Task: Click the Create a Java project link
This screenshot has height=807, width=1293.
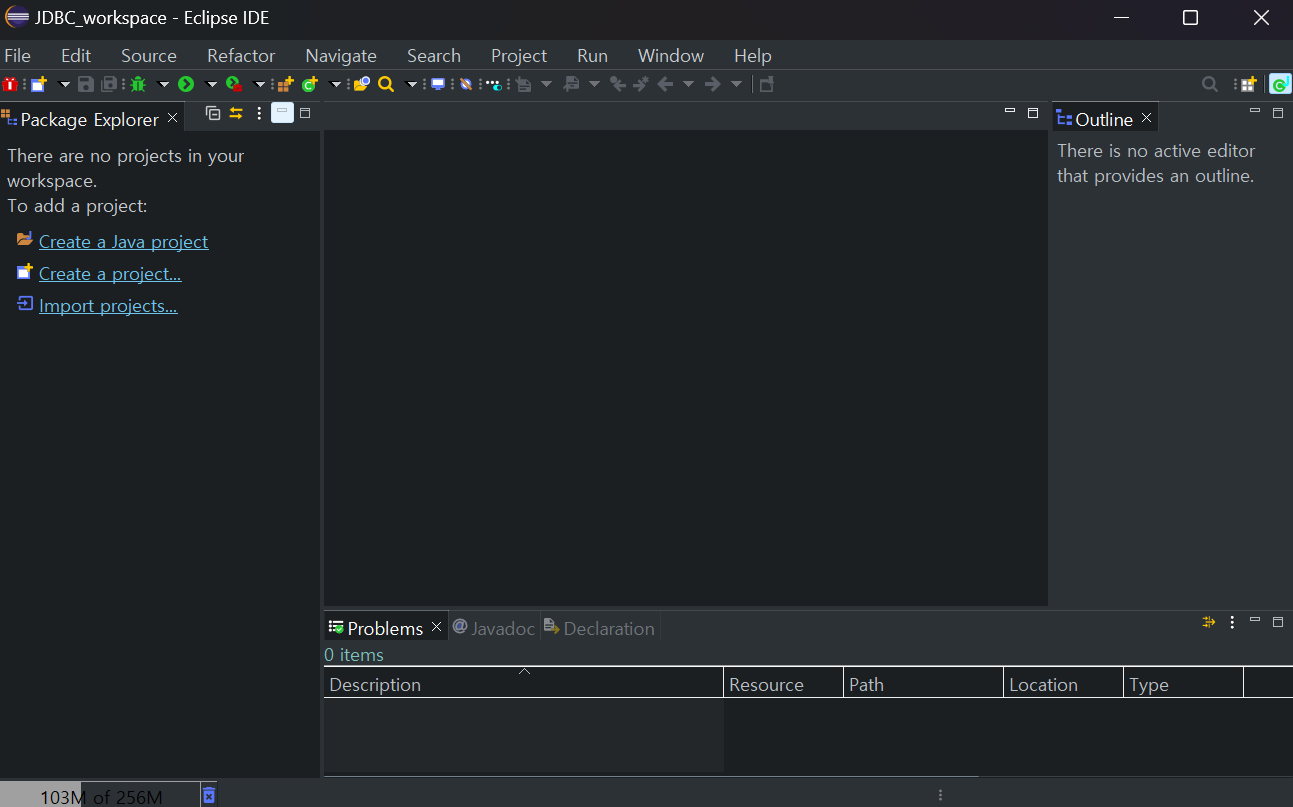Action: pos(123,242)
